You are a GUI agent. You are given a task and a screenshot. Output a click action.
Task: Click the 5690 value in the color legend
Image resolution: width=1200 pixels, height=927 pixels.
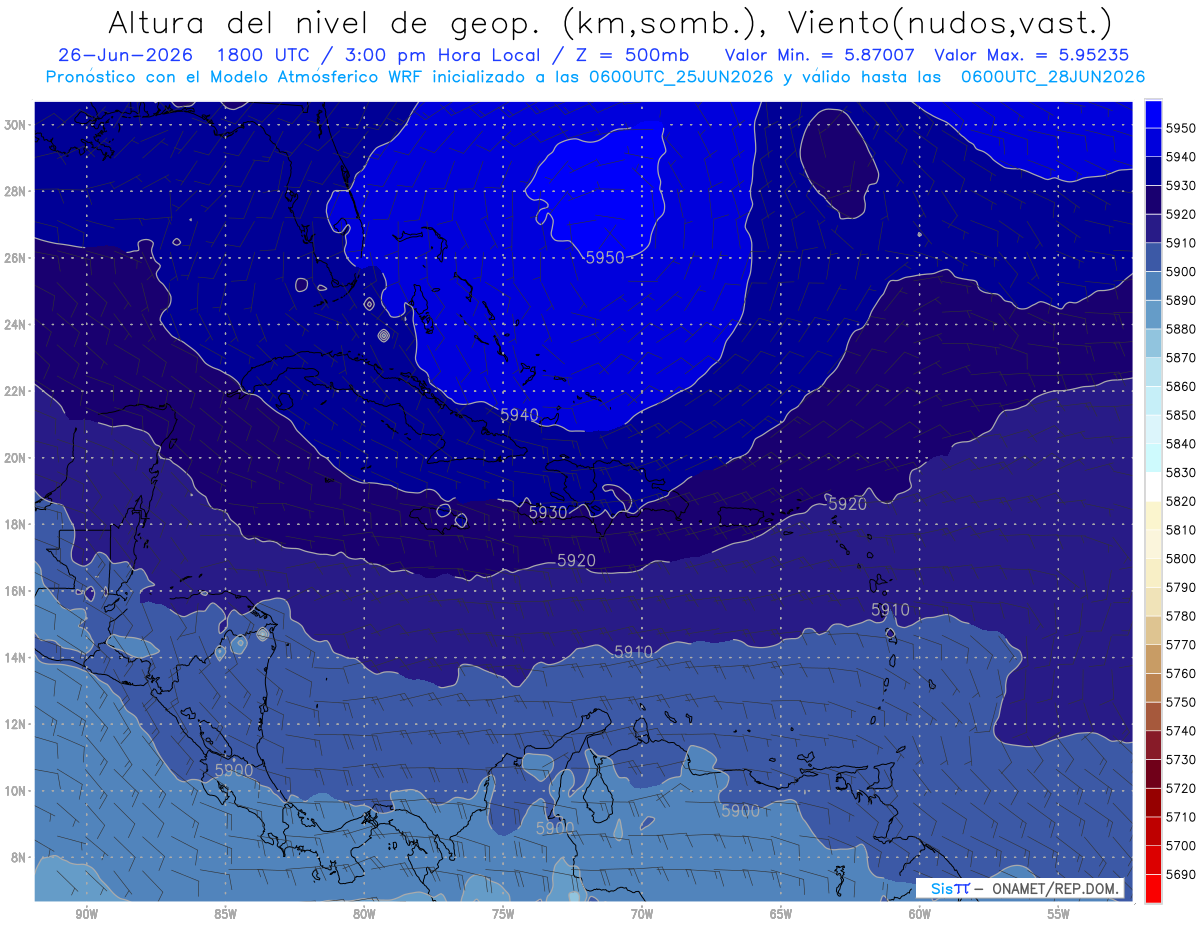click(1181, 874)
